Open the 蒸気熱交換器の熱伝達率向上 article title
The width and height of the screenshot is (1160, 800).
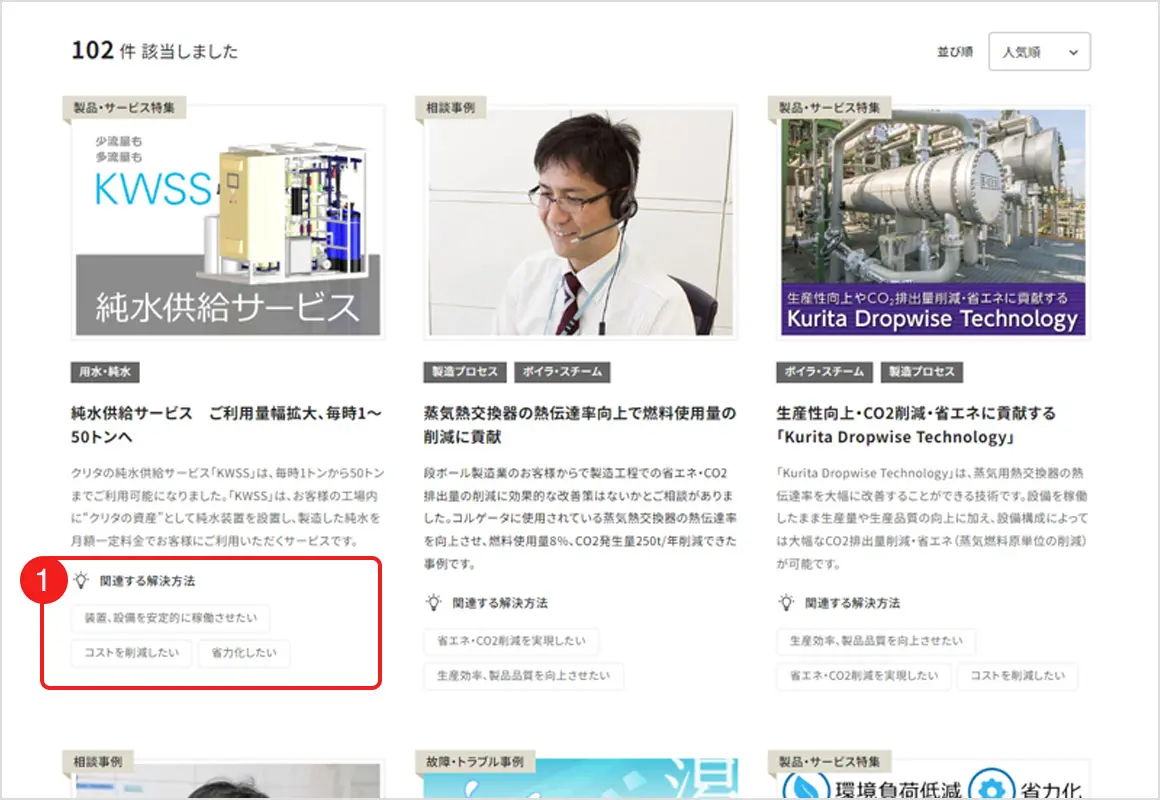point(579,424)
